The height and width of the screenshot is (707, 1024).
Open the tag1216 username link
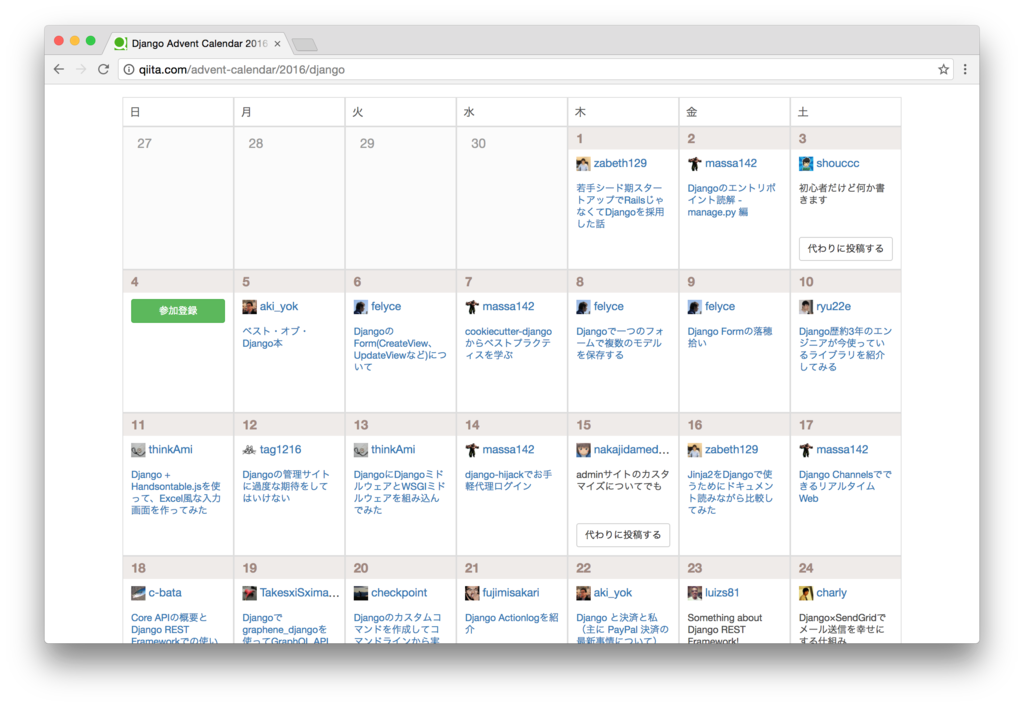coord(280,450)
